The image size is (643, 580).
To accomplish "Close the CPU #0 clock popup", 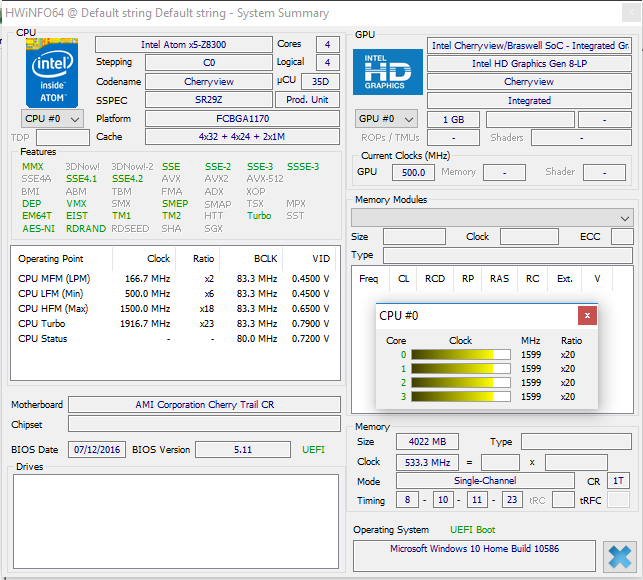I will click(587, 315).
